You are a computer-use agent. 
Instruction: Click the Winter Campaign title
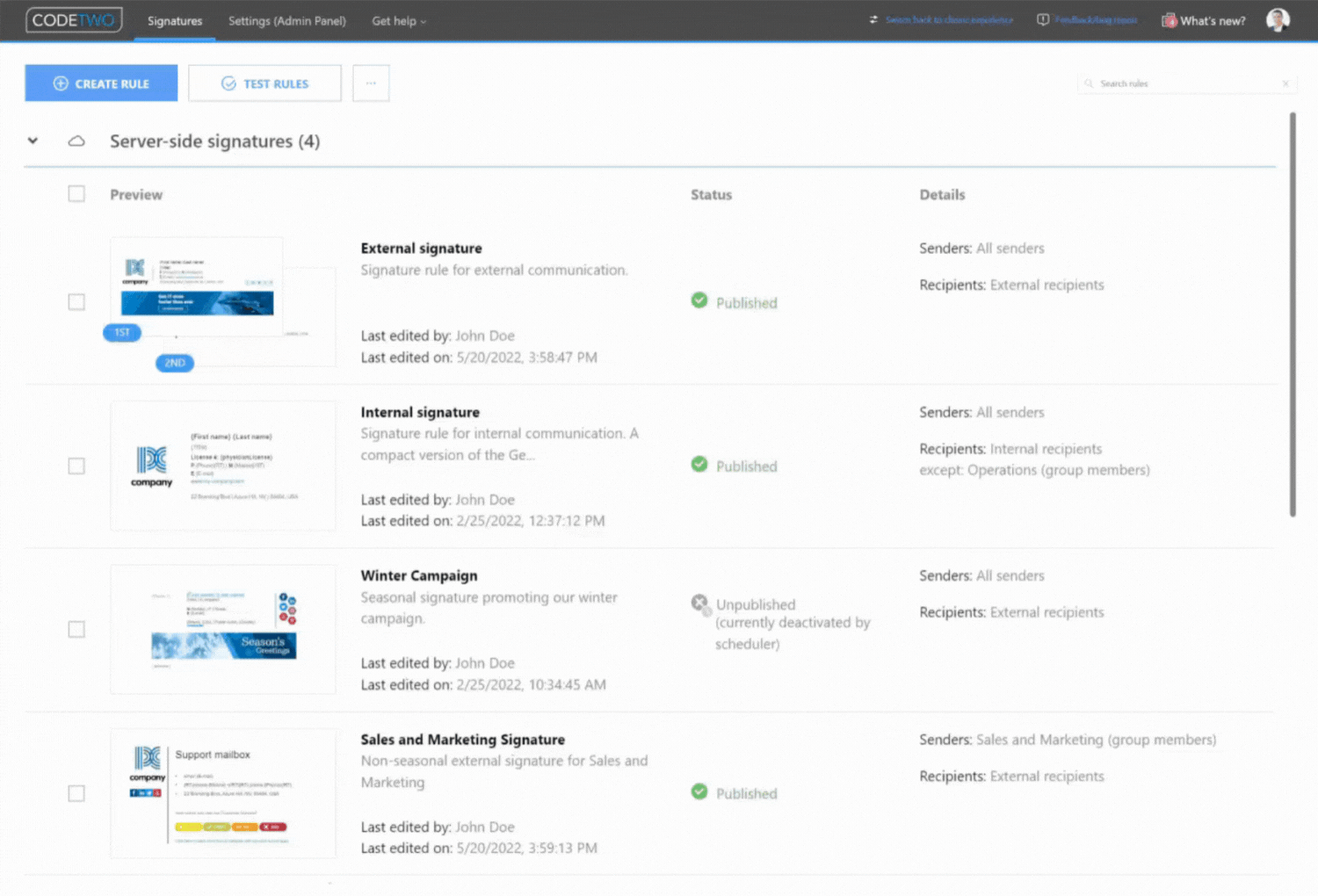tap(419, 575)
